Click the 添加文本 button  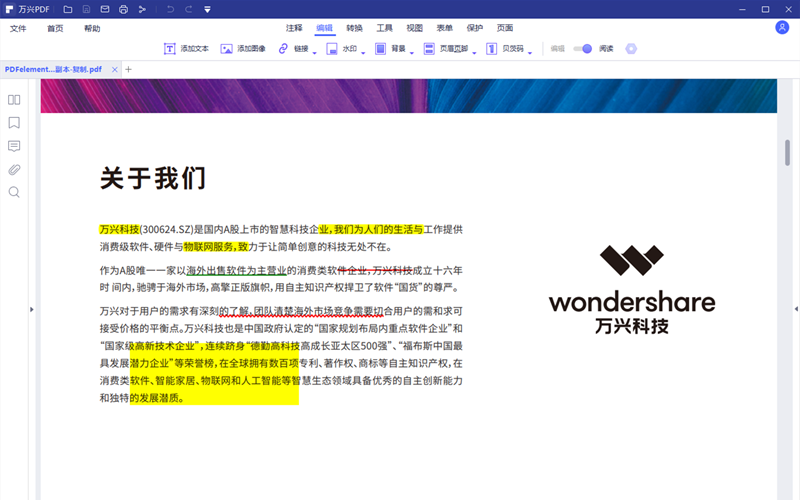tap(186, 48)
